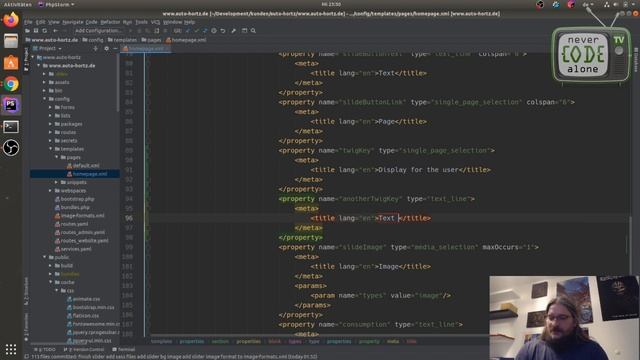Image resolution: width=640 pixels, height=360 pixels.
Task: Expand the snippets folder
Action: 57,182
